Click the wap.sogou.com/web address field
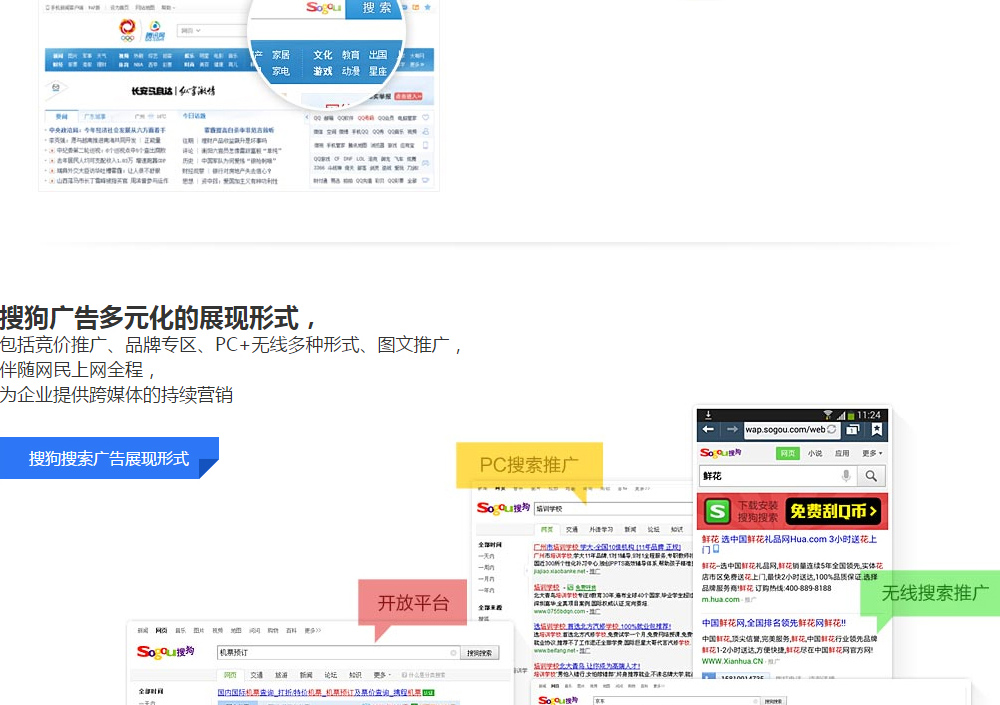1000x705 pixels. click(x=791, y=429)
